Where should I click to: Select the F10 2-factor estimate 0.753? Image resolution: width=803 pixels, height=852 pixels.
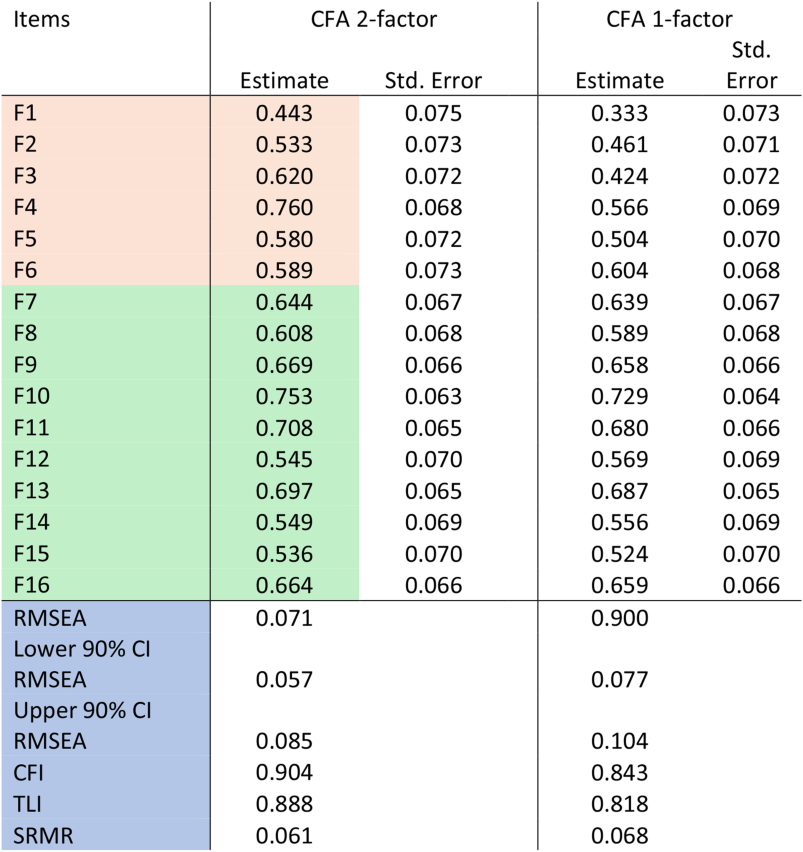click(284, 396)
